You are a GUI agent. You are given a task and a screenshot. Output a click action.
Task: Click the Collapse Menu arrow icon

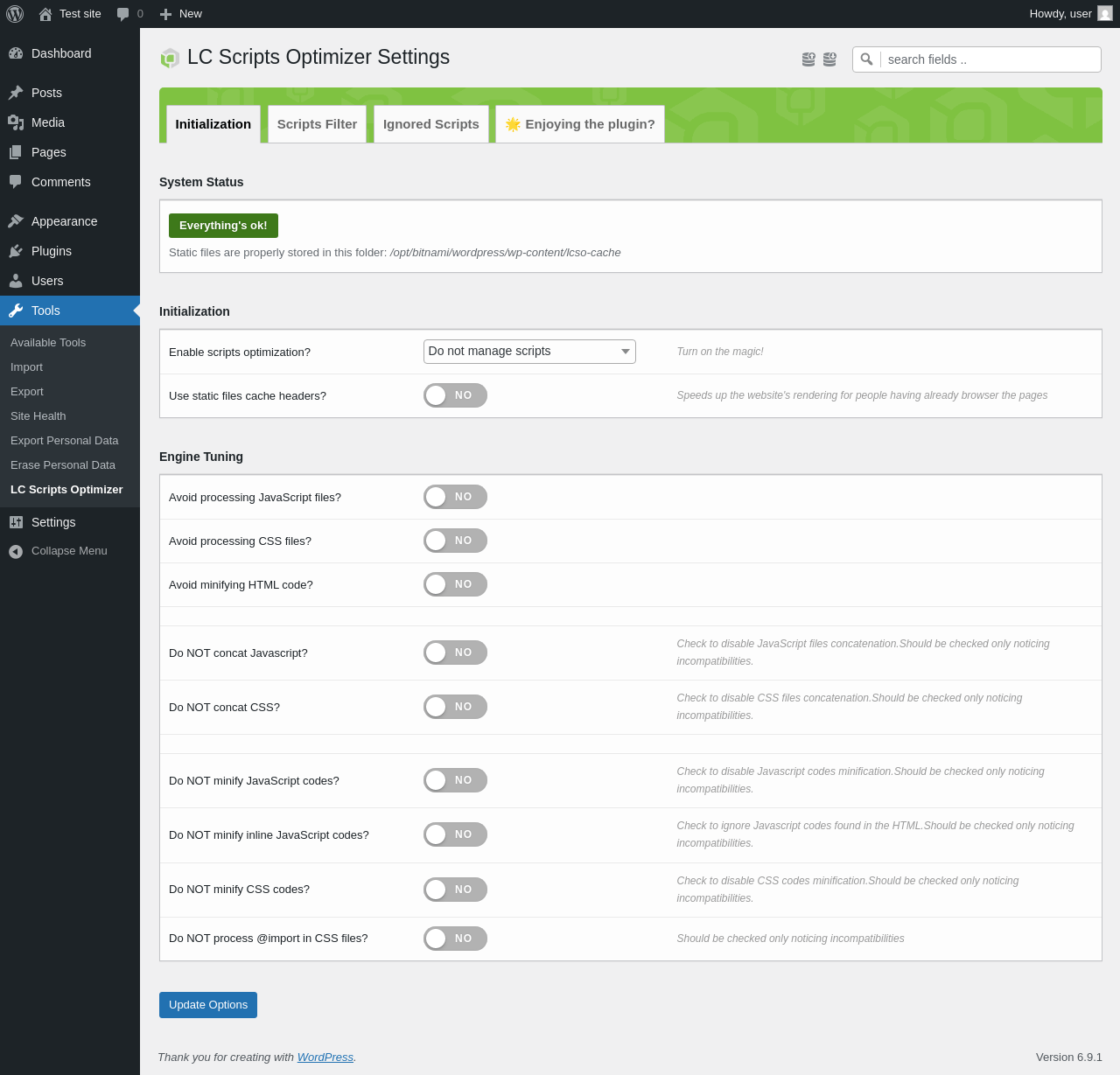[16, 551]
